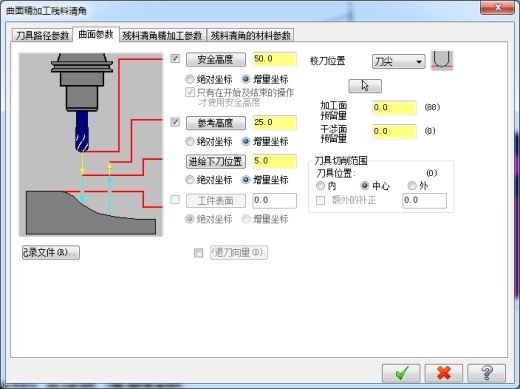Select 增量坐标 for 参考高度

click(246, 142)
